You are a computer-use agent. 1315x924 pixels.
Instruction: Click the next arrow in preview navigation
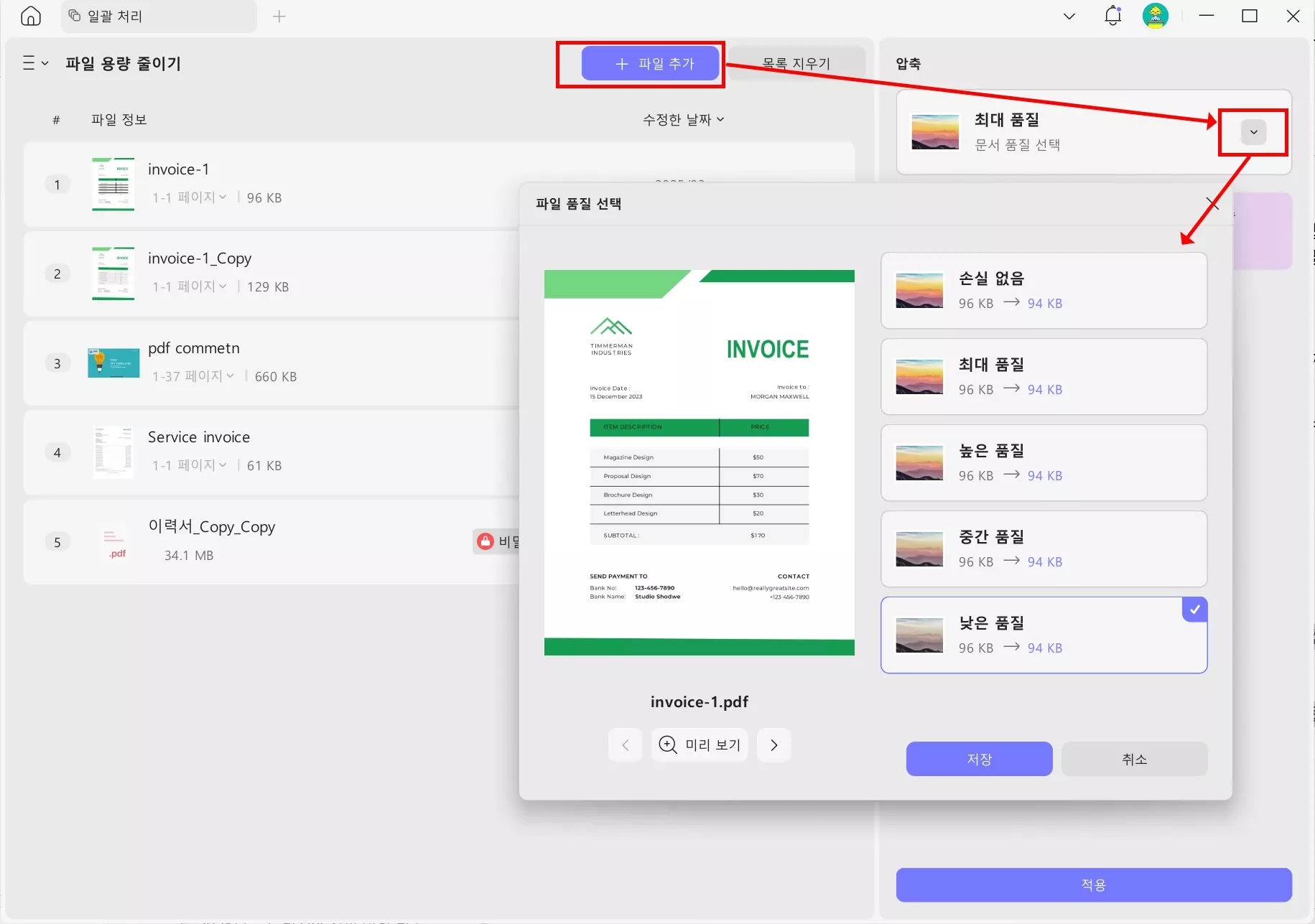click(x=773, y=745)
